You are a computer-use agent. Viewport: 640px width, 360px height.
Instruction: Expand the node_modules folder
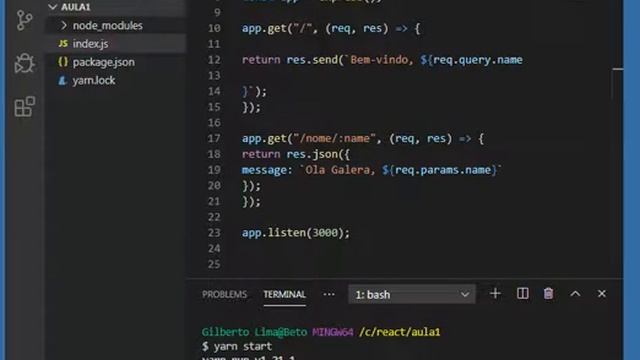coord(63,25)
